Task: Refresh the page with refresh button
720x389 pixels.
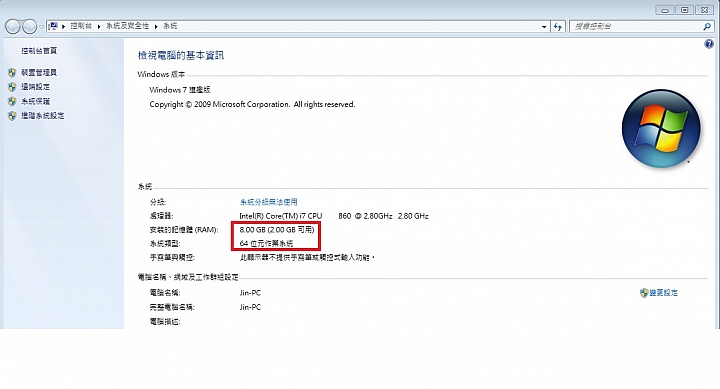Action: pyautogui.click(x=558, y=27)
